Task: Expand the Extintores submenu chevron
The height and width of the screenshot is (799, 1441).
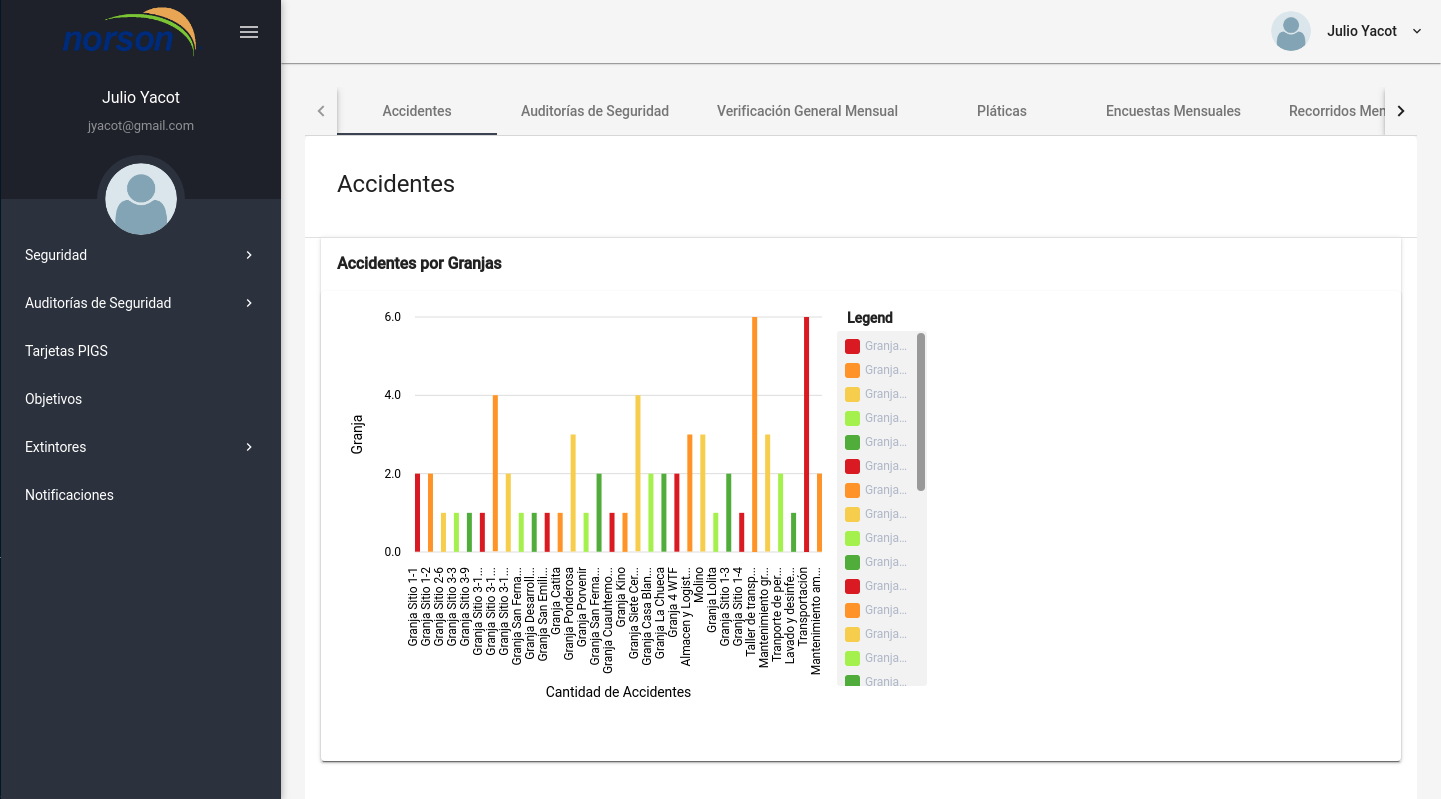Action: [249, 447]
